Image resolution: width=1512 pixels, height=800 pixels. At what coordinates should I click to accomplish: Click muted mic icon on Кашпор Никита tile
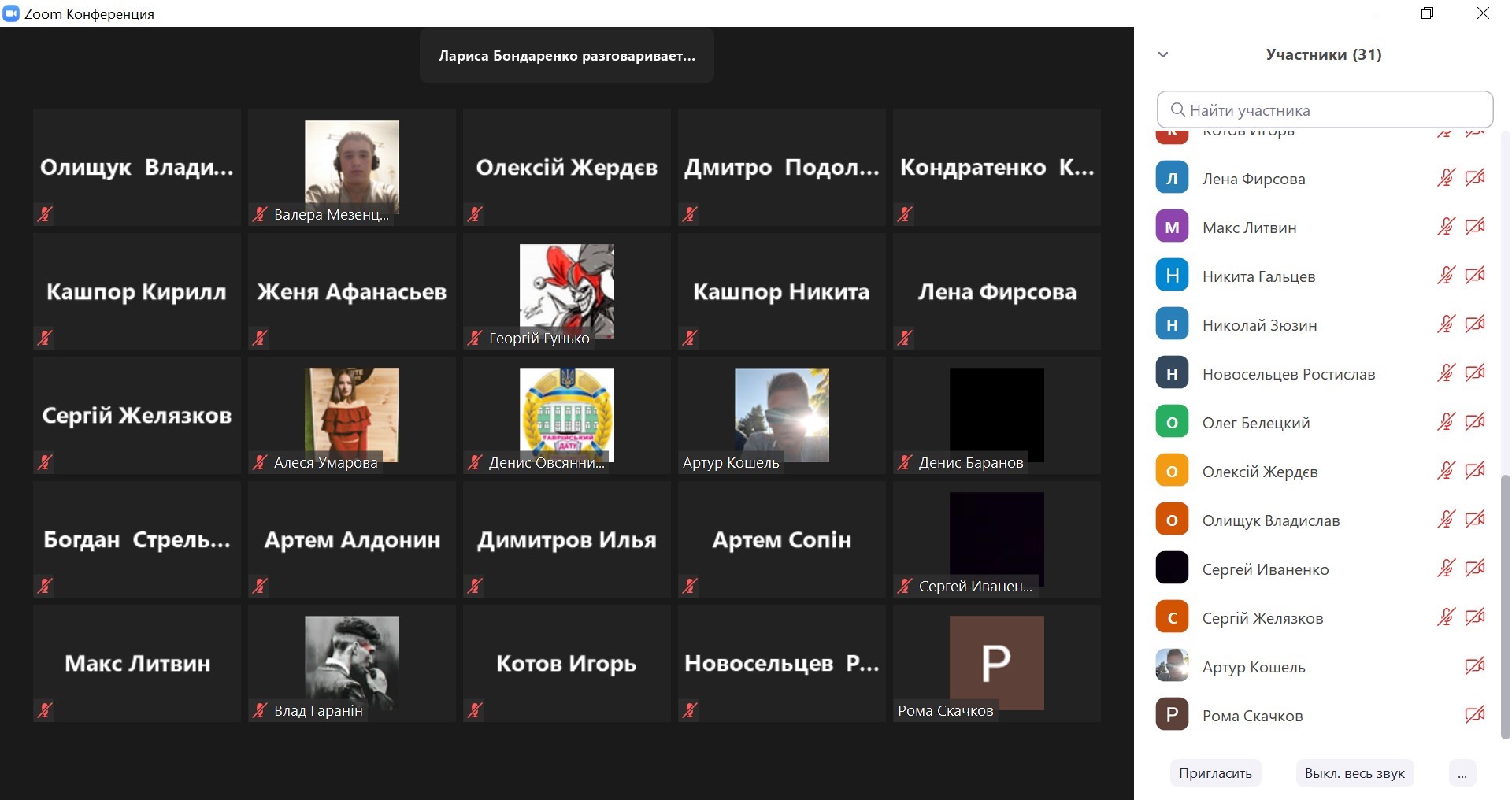tap(690, 338)
